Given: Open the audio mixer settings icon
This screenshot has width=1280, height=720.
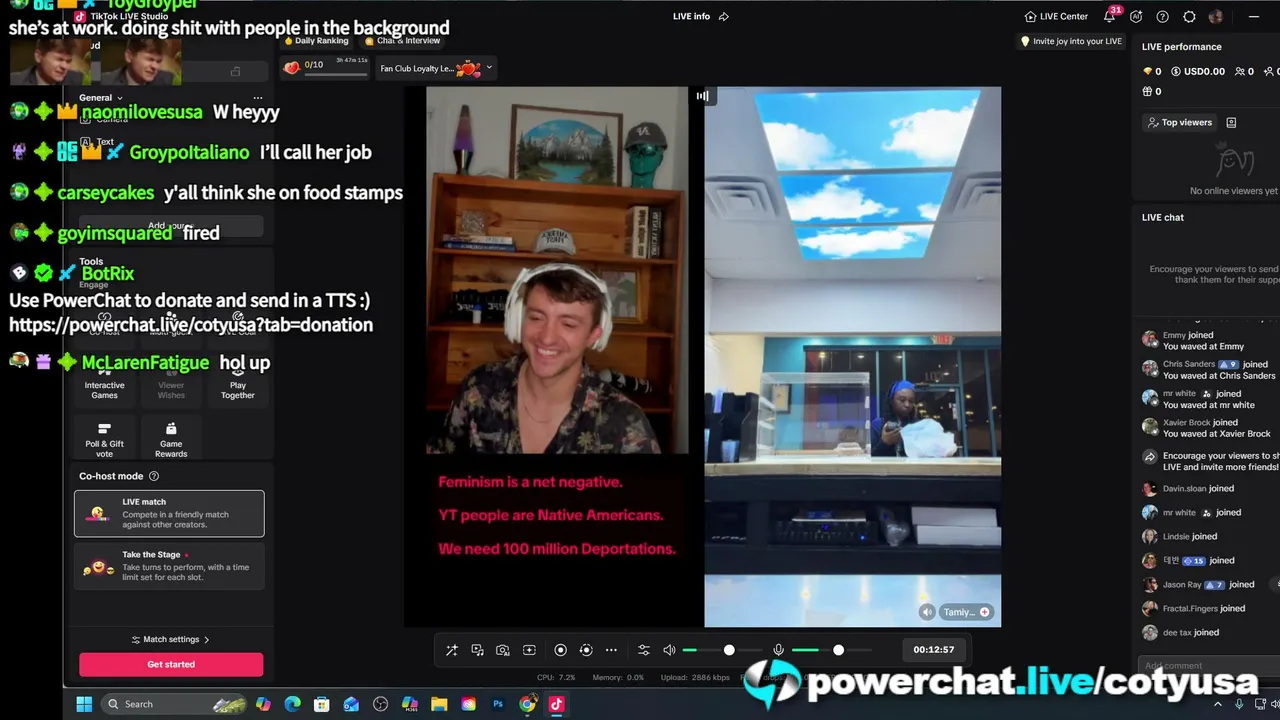Looking at the screenshot, I should [643, 650].
